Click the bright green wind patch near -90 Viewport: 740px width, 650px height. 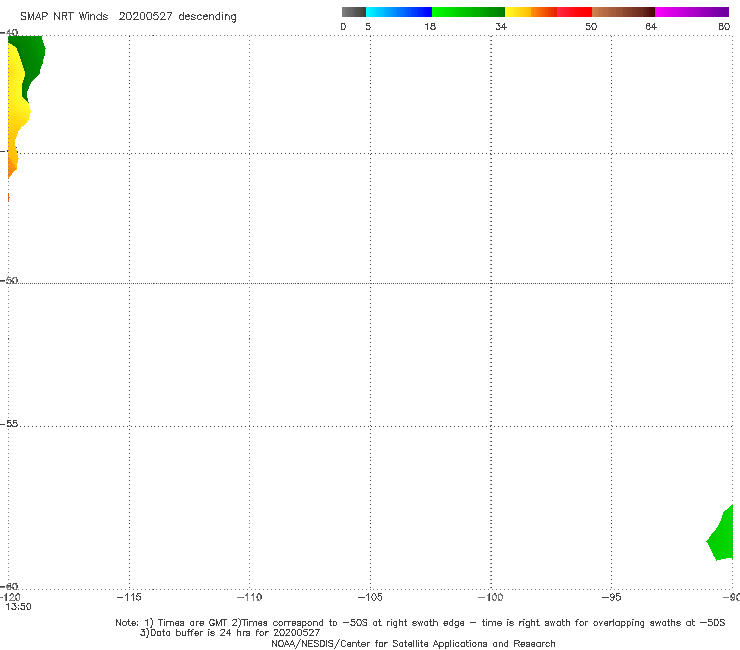722,536
